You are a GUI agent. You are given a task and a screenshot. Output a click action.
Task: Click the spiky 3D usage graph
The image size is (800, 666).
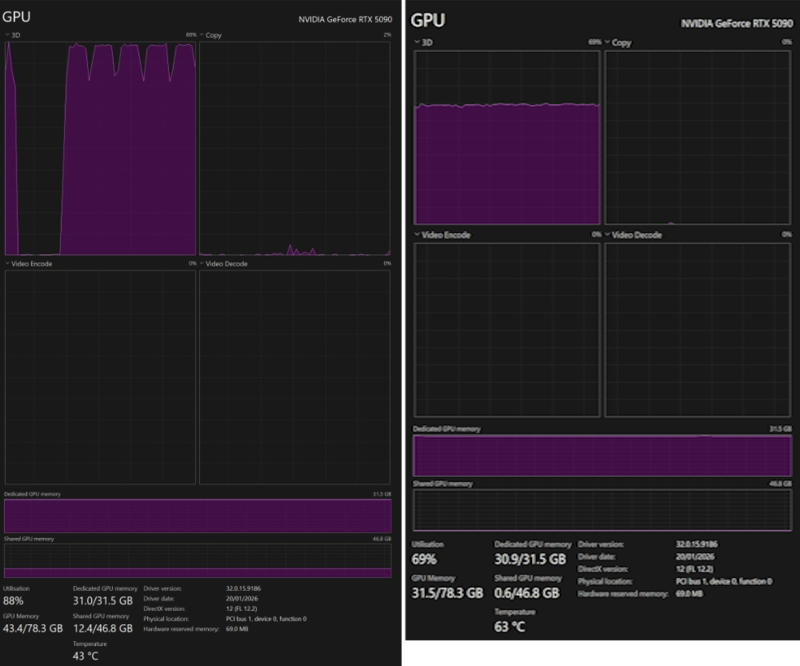pos(100,148)
